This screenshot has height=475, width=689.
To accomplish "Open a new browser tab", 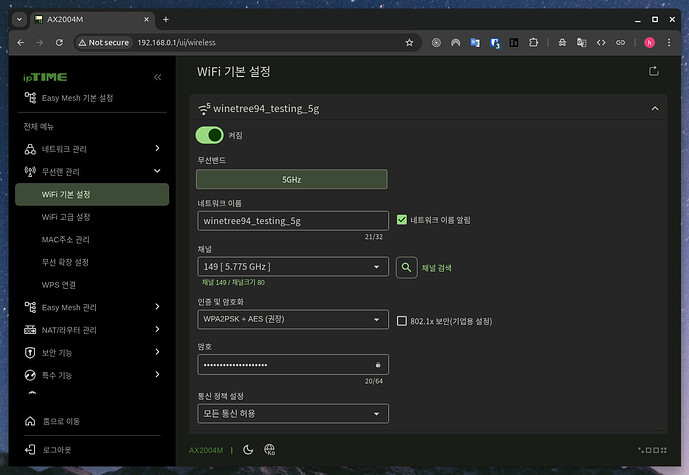I will tap(166, 19).
